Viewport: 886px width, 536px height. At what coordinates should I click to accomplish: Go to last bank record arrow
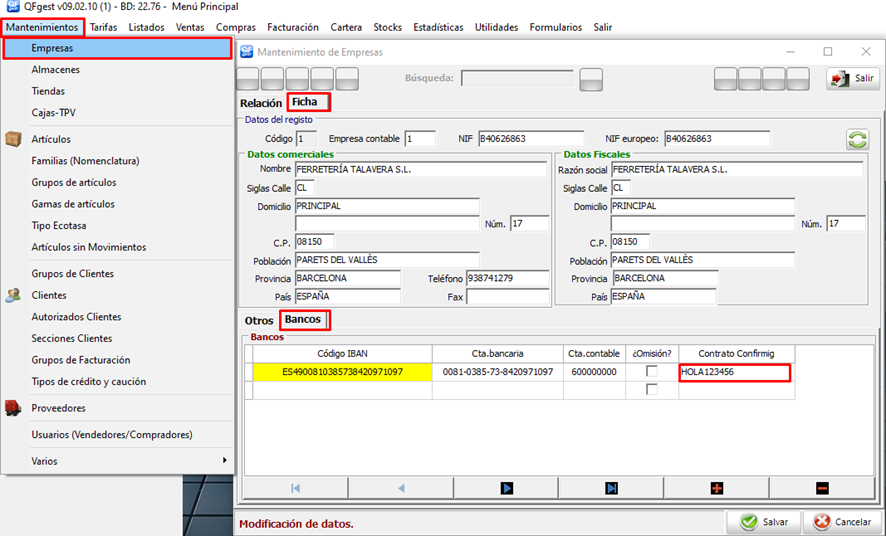click(611, 488)
